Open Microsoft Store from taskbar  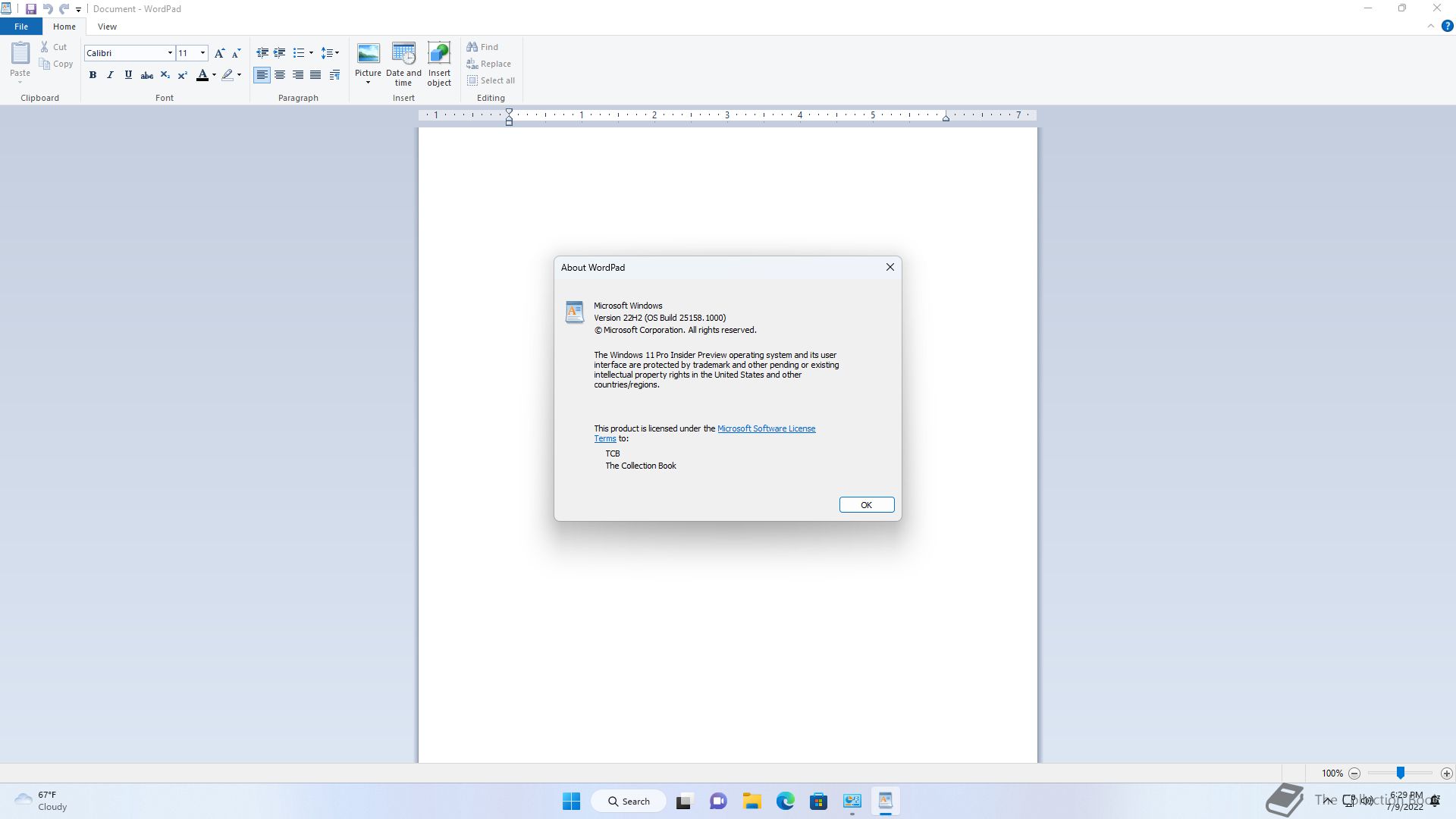tap(818, 802)
